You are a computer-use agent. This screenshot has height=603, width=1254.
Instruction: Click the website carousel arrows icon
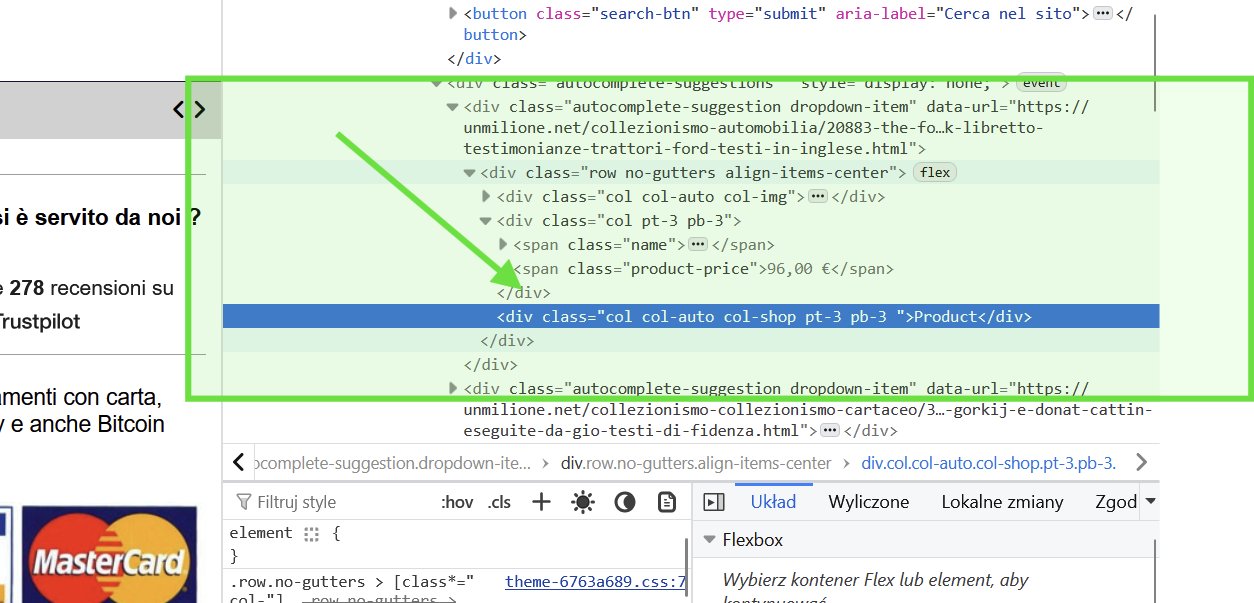(189, 110)
